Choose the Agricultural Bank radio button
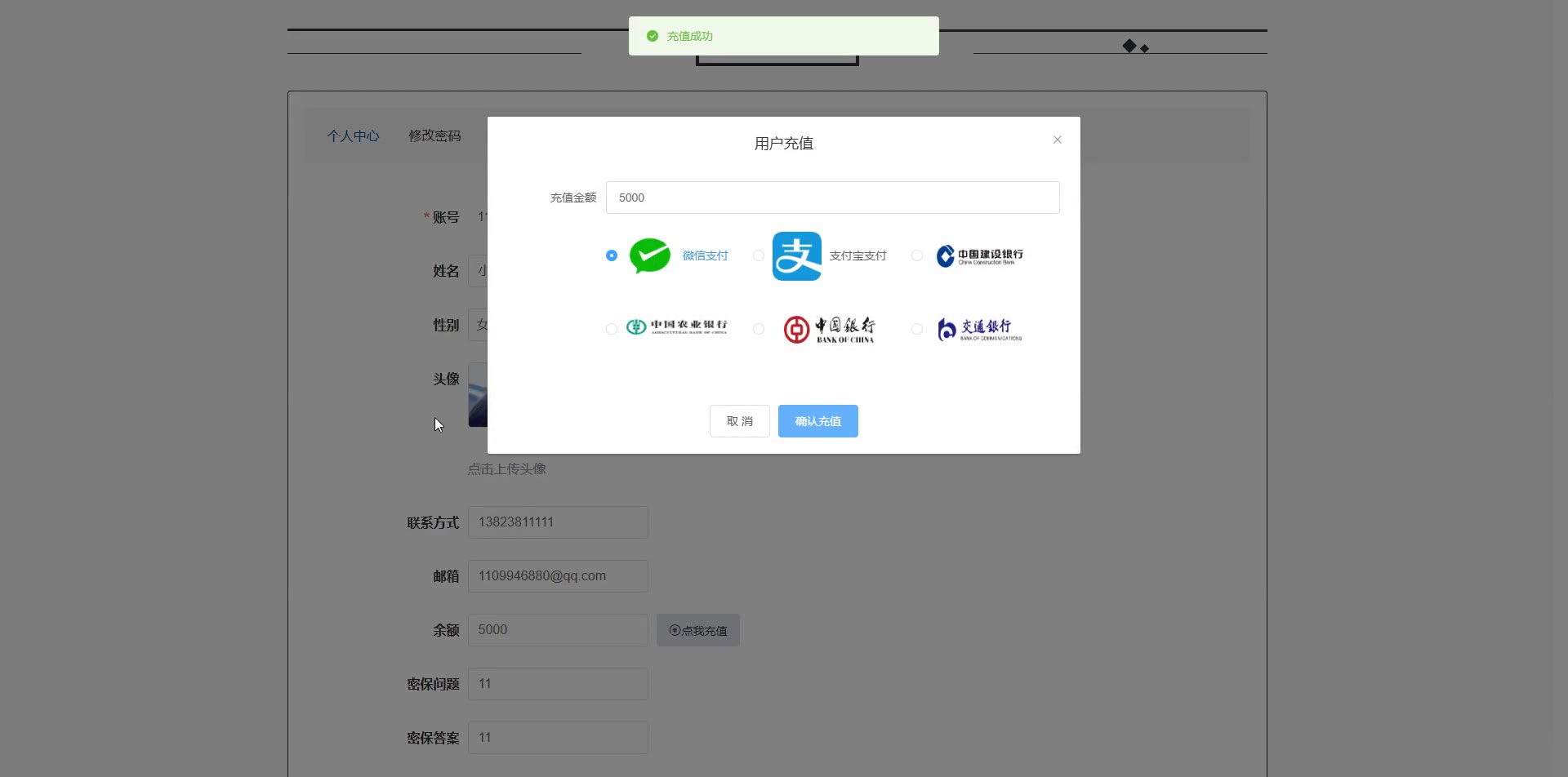The height and width of the screenshot is (777, 1568). click(612, 329)
